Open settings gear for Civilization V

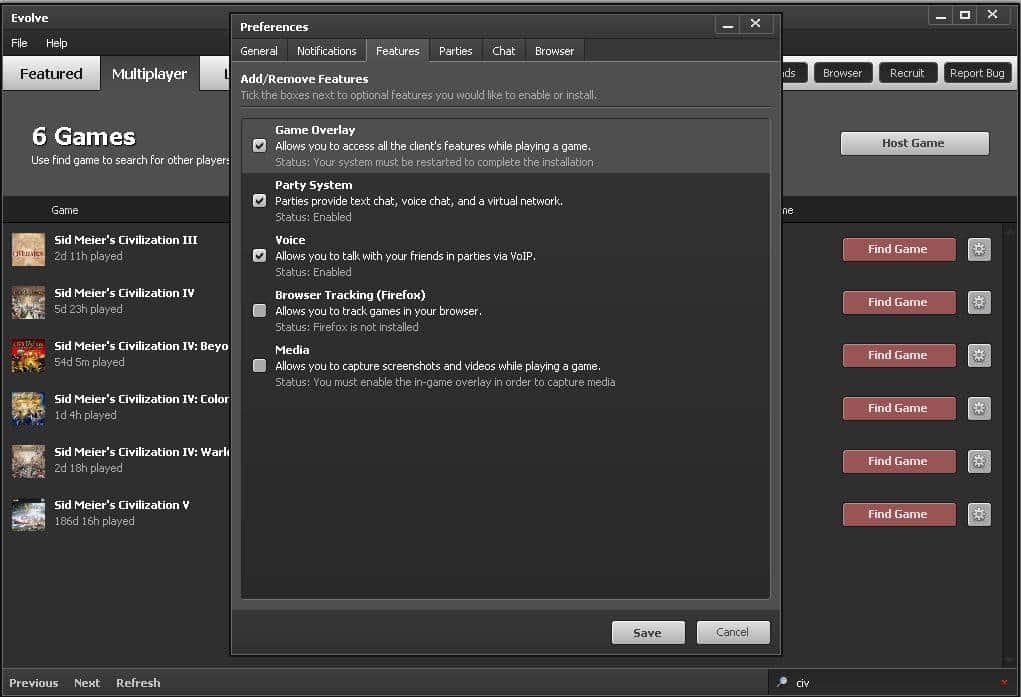(979, 515)
